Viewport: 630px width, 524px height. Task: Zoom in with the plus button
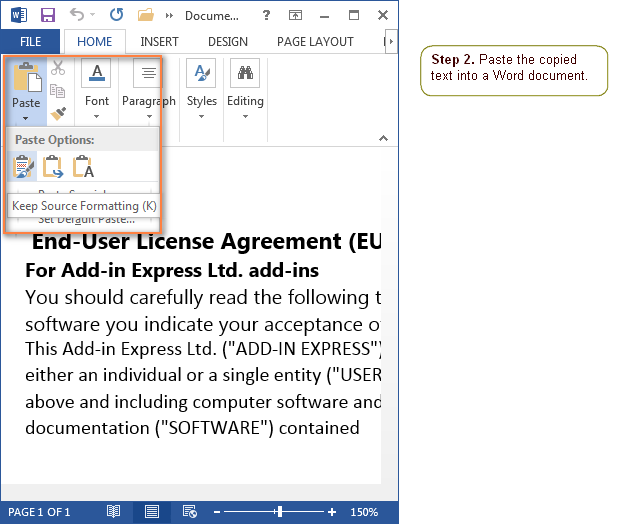(x=332, y=512)
